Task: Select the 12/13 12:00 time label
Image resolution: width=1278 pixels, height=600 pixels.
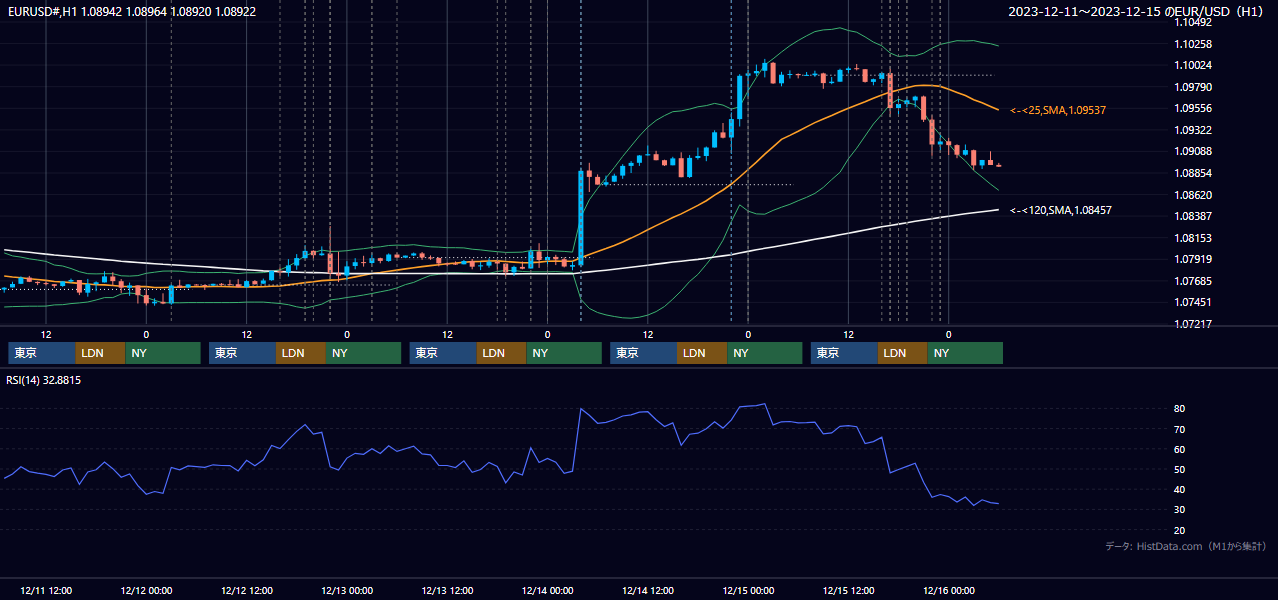Action: [x=447, y=590]
